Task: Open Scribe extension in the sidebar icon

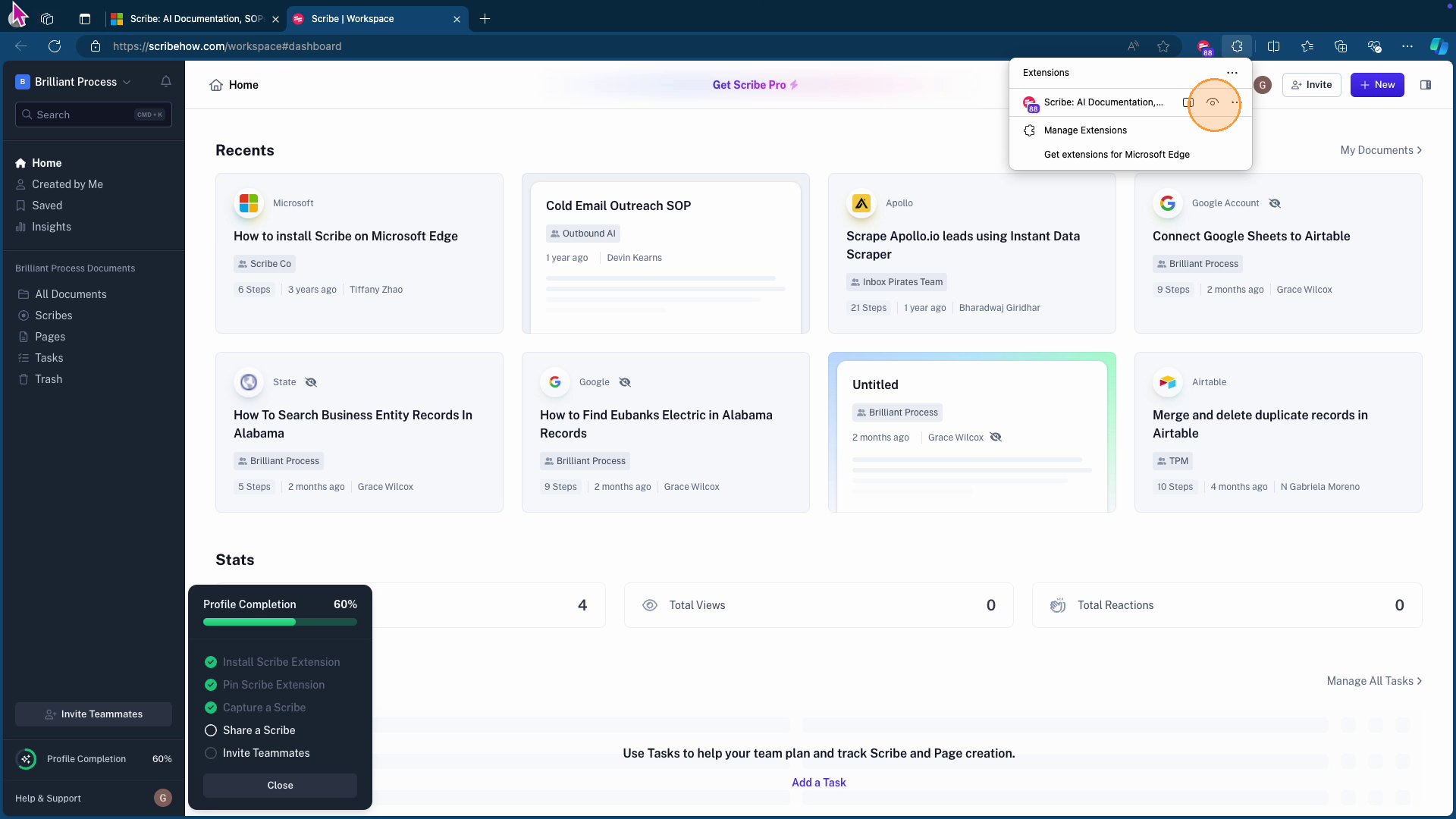Action: 1188,102
